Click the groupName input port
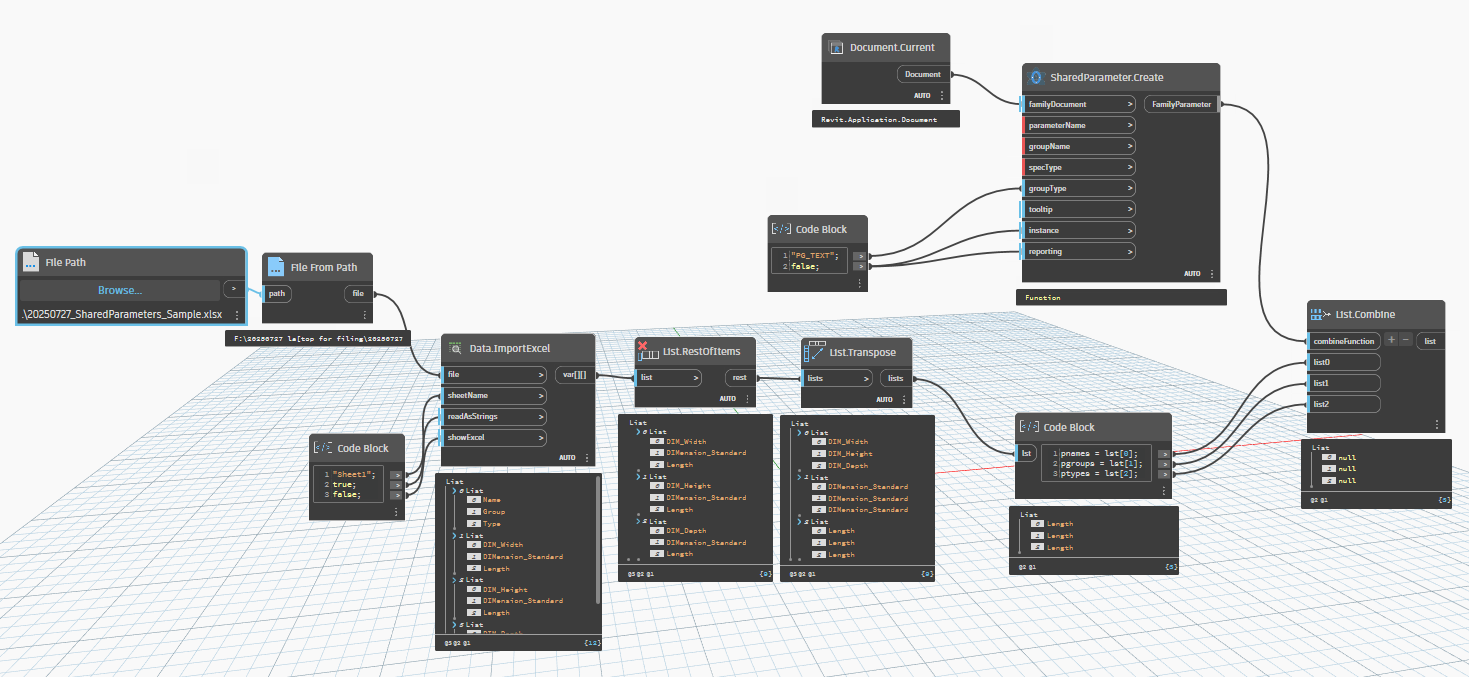This screenshot has width=1469, height=677. [1079, 146]
